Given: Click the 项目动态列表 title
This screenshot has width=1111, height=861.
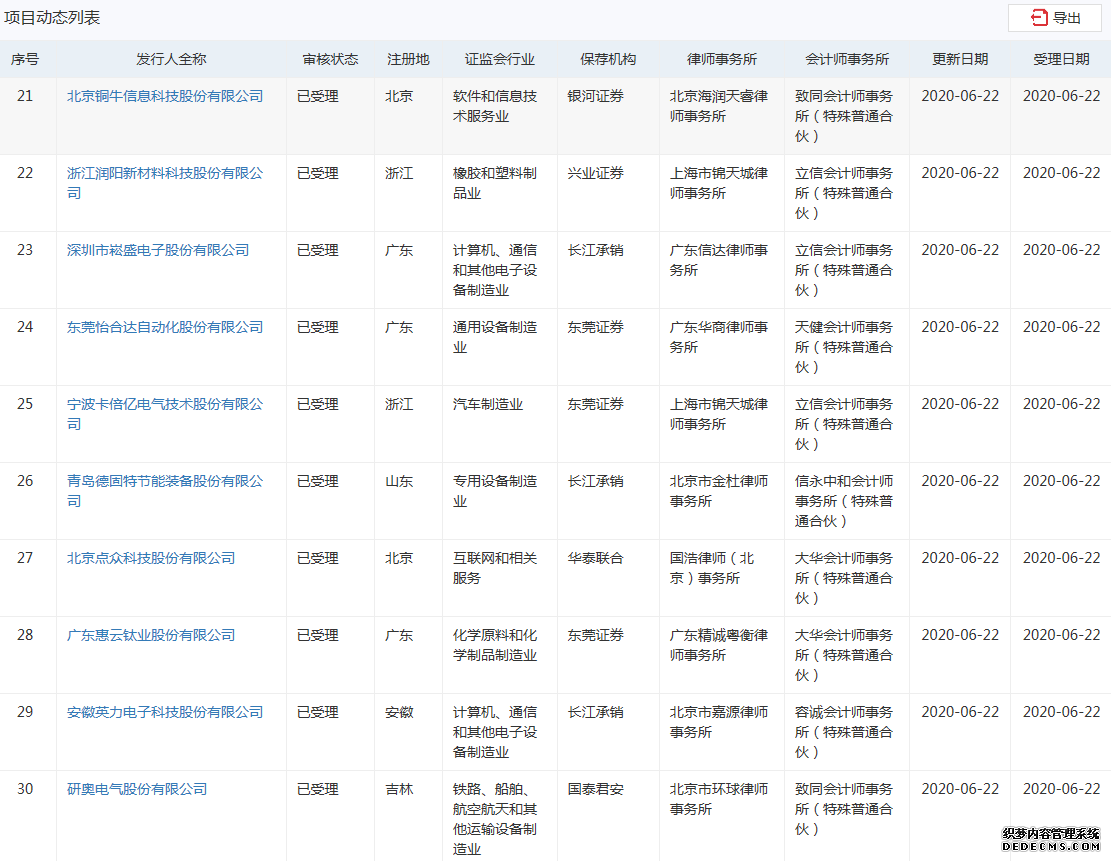Looking at the screenshot, I should click(52, 17).
